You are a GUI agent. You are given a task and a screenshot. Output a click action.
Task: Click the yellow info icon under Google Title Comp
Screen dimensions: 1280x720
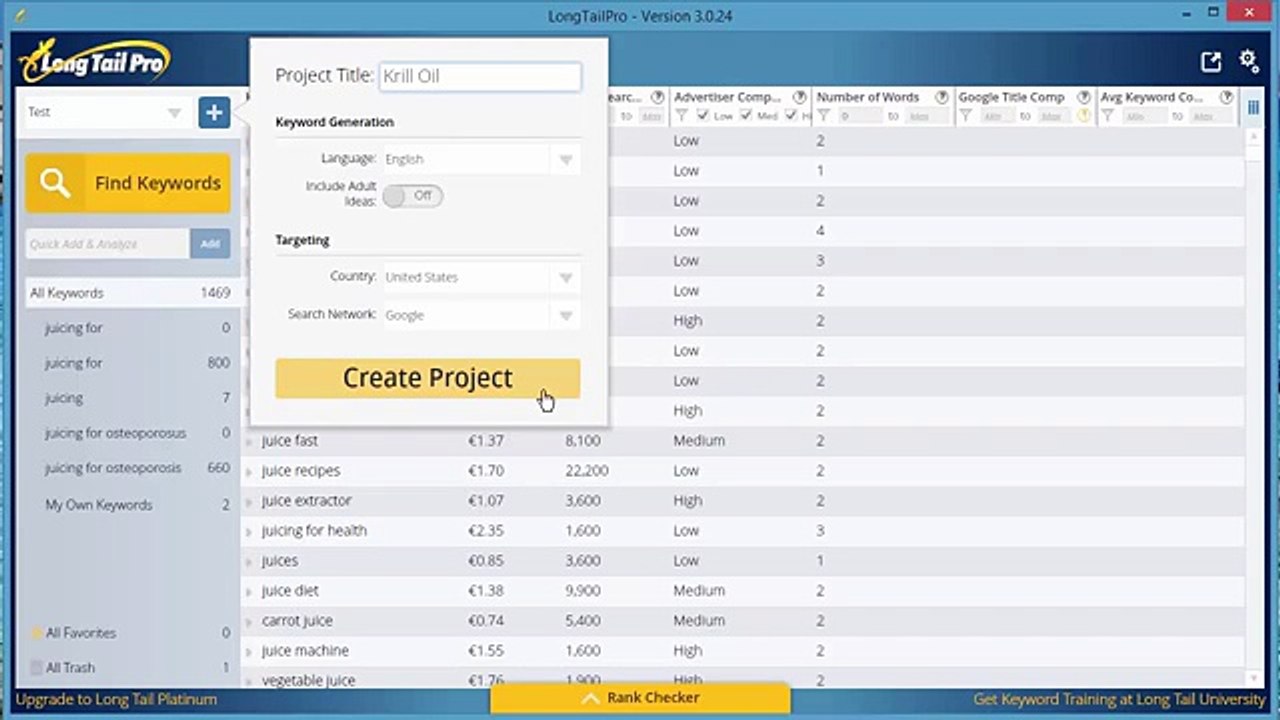[x=1083, y=116]
